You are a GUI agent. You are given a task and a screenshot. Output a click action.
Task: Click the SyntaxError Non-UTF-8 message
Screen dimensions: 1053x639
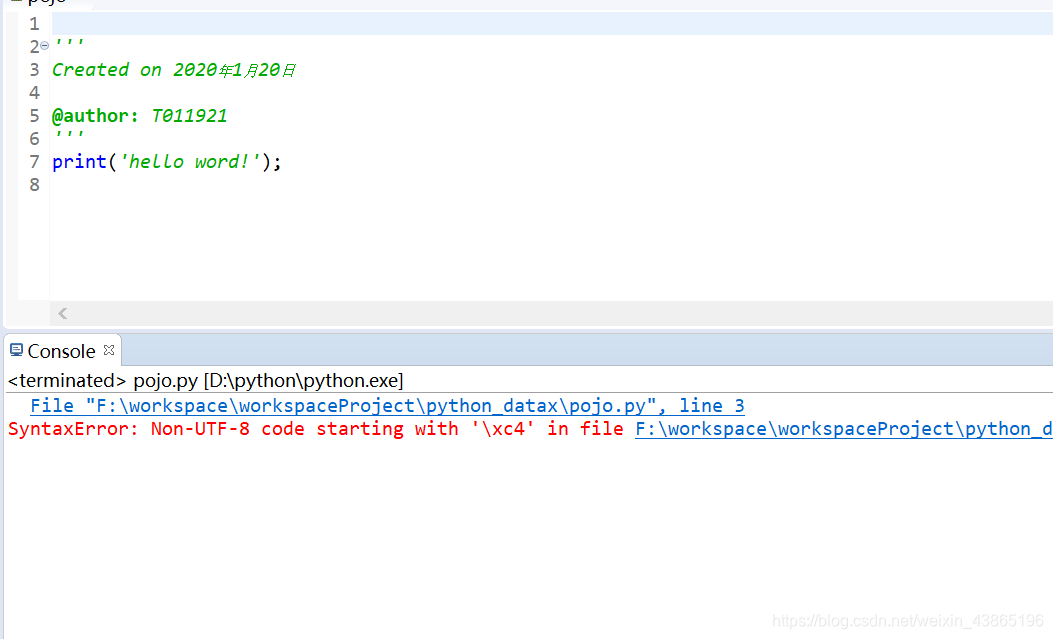[x=316, y=429]
